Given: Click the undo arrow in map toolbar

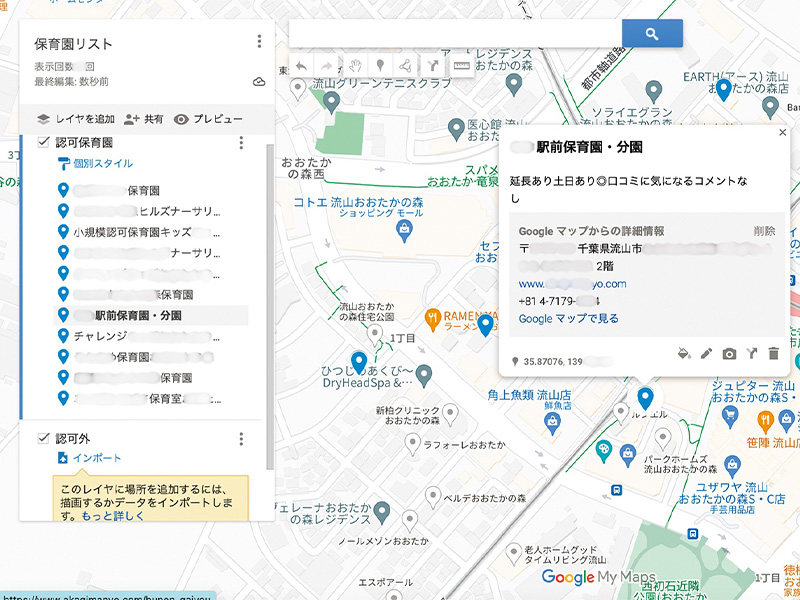Looking at the screenshot, I should click(302, 65).
